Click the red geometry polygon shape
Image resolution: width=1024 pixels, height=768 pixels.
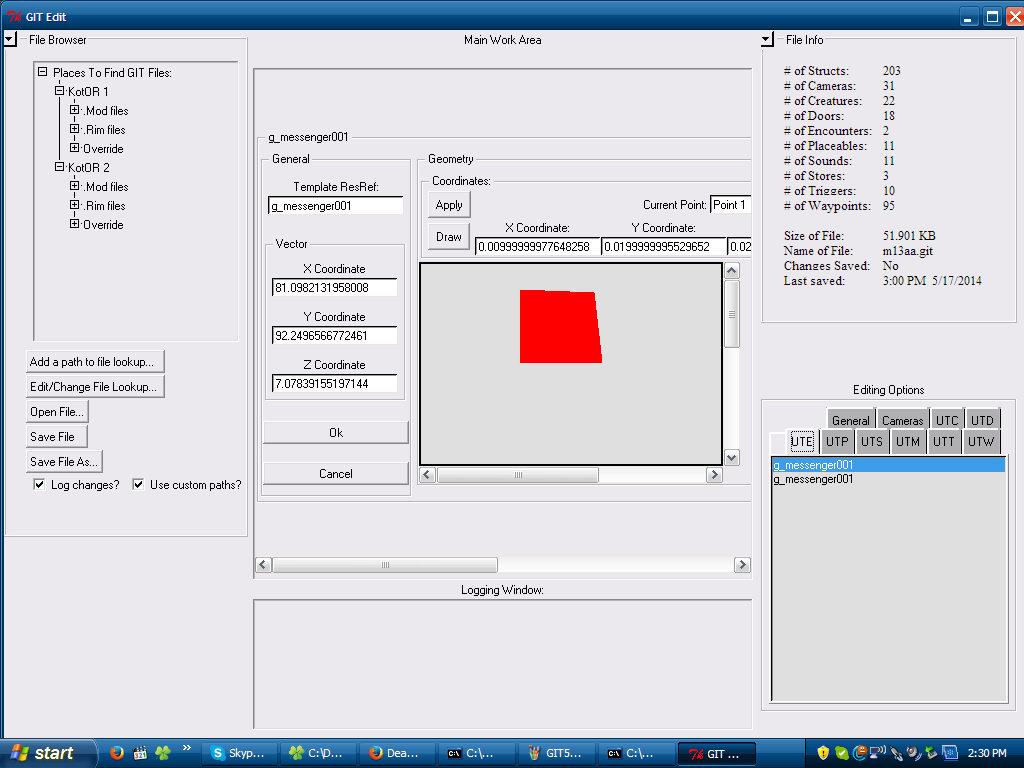coord(560,327)
